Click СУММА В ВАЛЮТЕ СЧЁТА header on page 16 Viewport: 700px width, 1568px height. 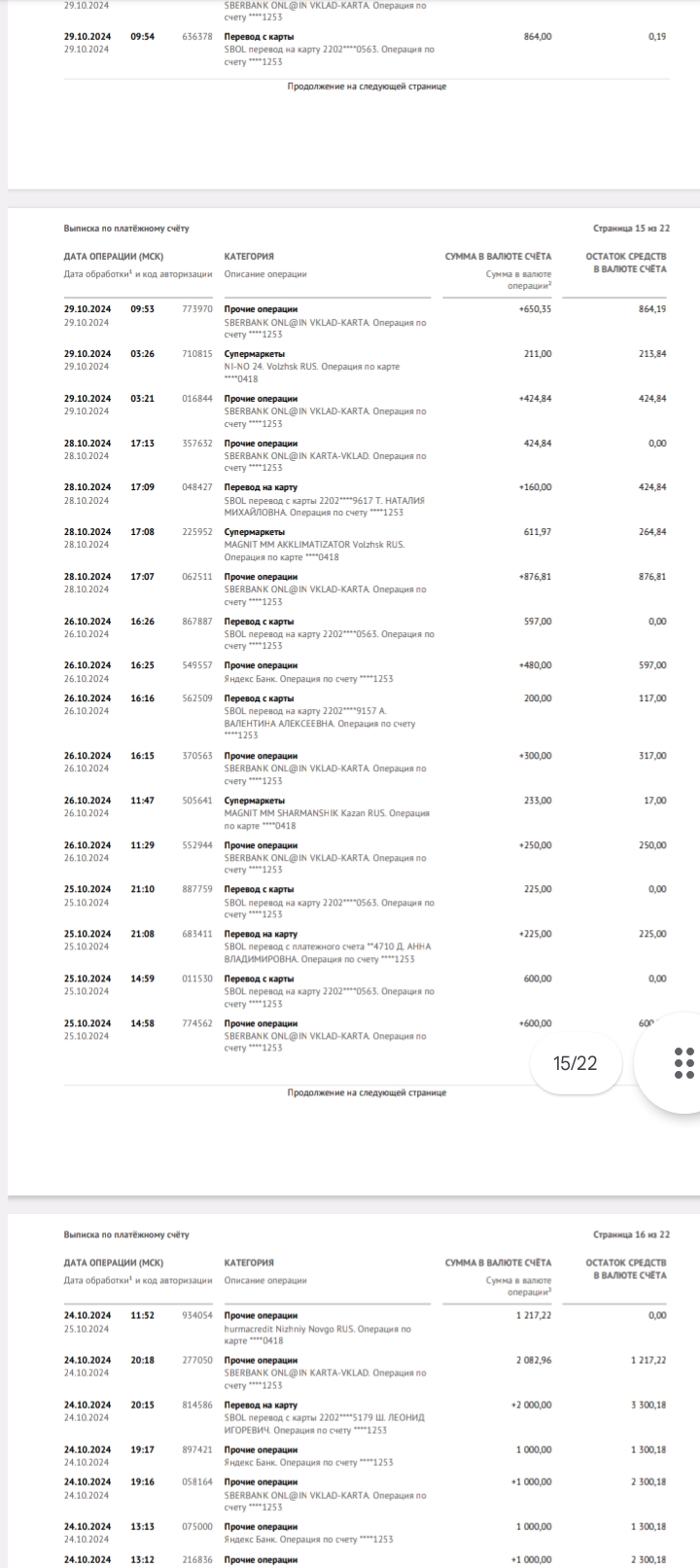tap(498, 1263)
